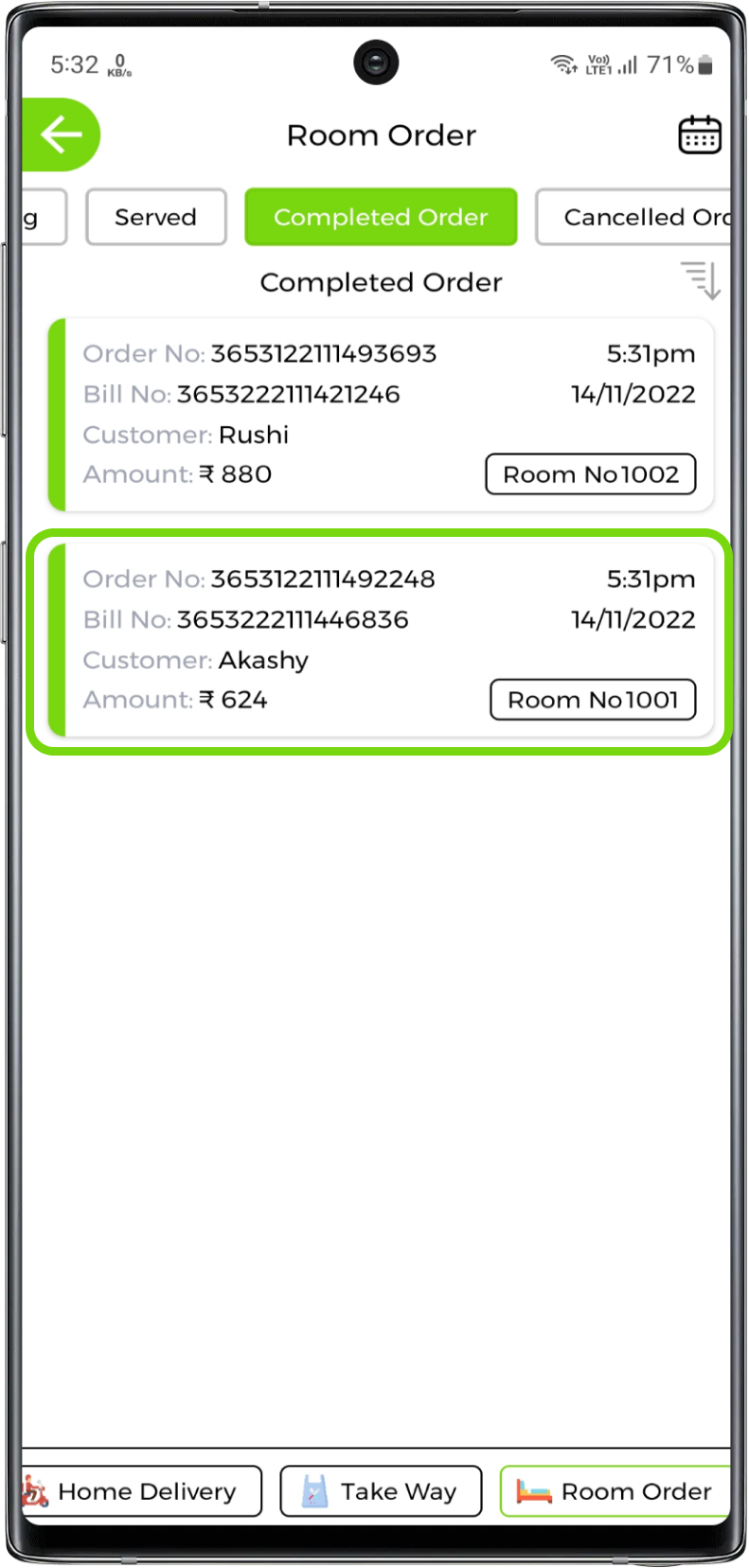Open Akashy's completed order card
The image size is (749, 1568).
pos(381,640)
